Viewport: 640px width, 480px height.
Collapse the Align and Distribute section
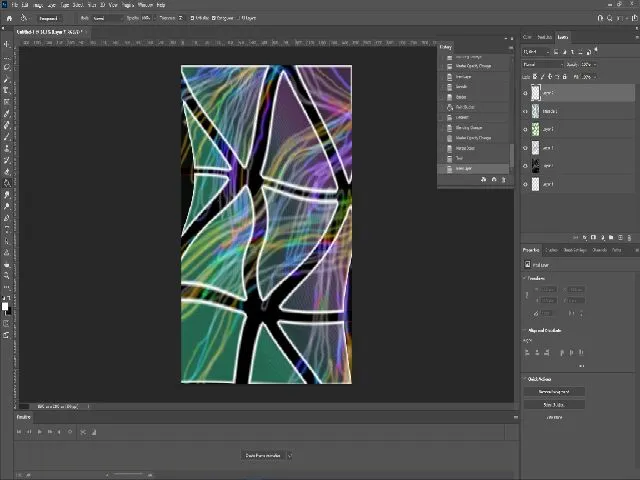(x=524, y=331)
